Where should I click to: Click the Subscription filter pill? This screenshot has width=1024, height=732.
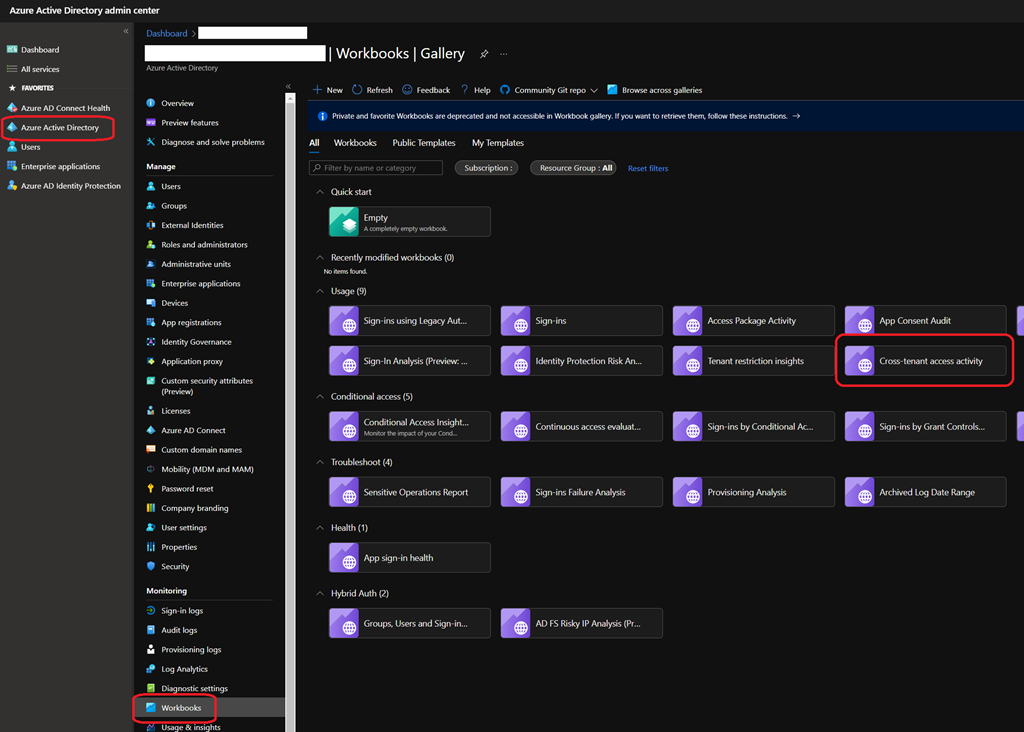tap(488, 168)
